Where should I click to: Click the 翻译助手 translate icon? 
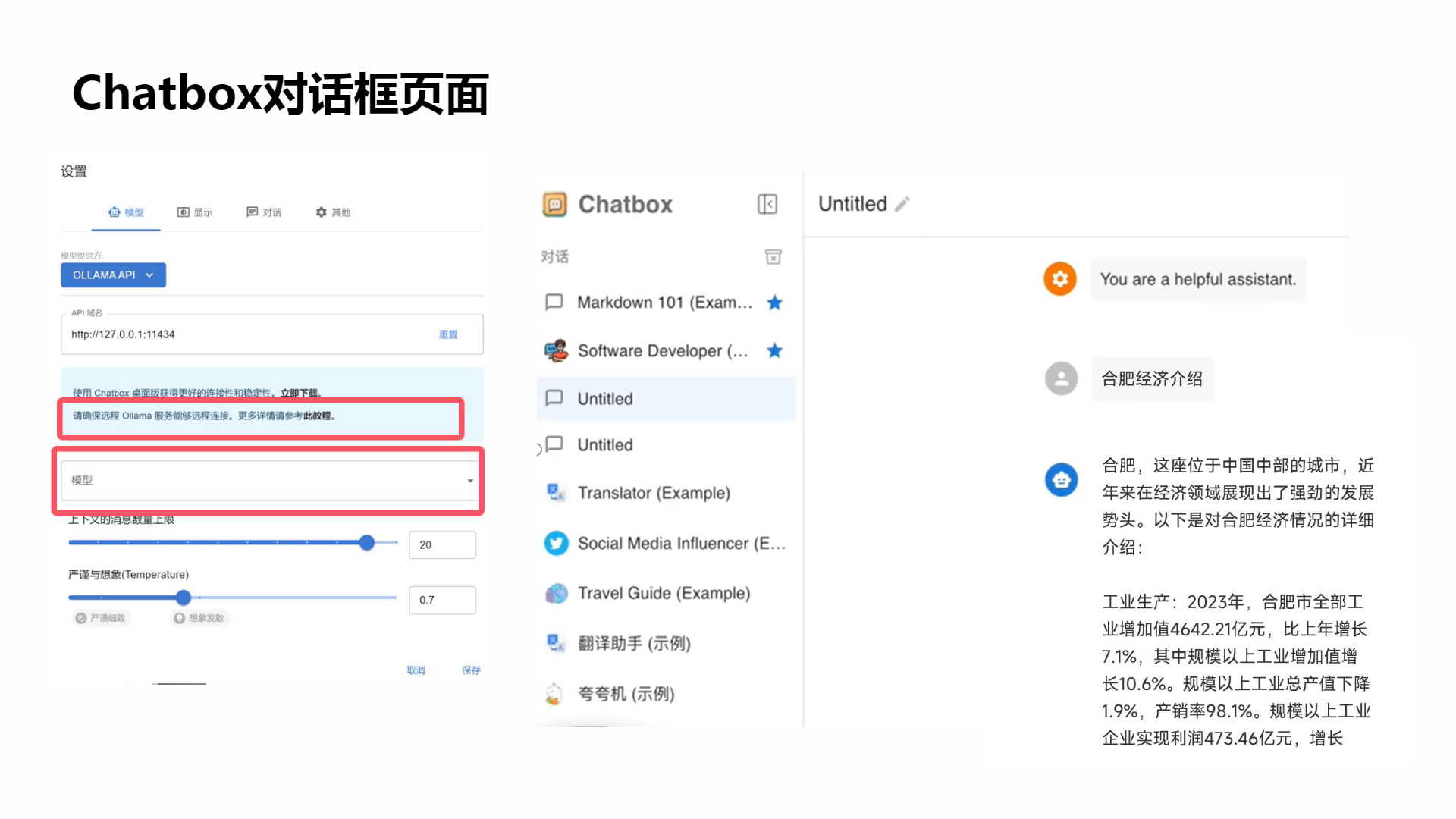point(556,643)
